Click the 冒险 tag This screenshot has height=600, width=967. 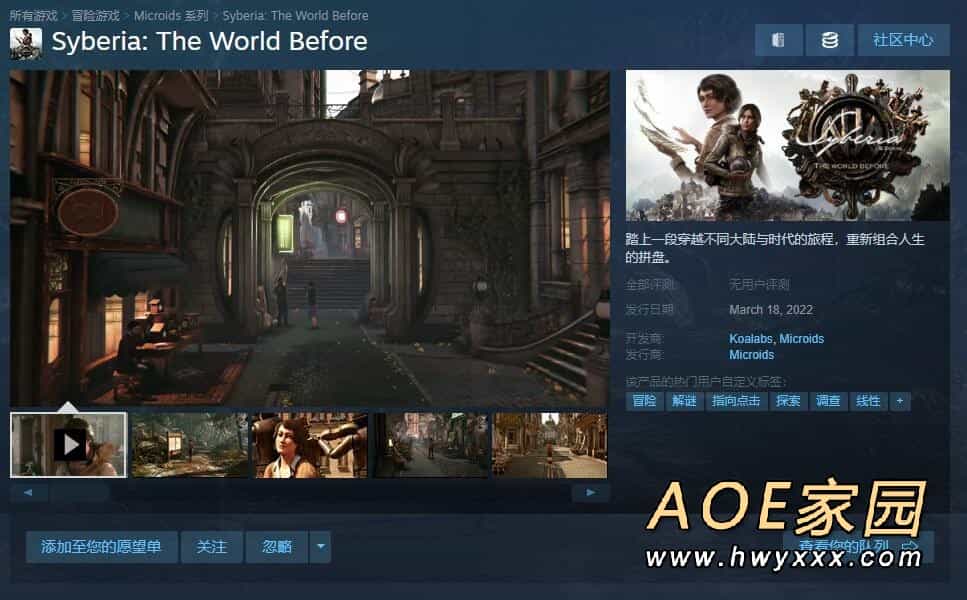644,401
